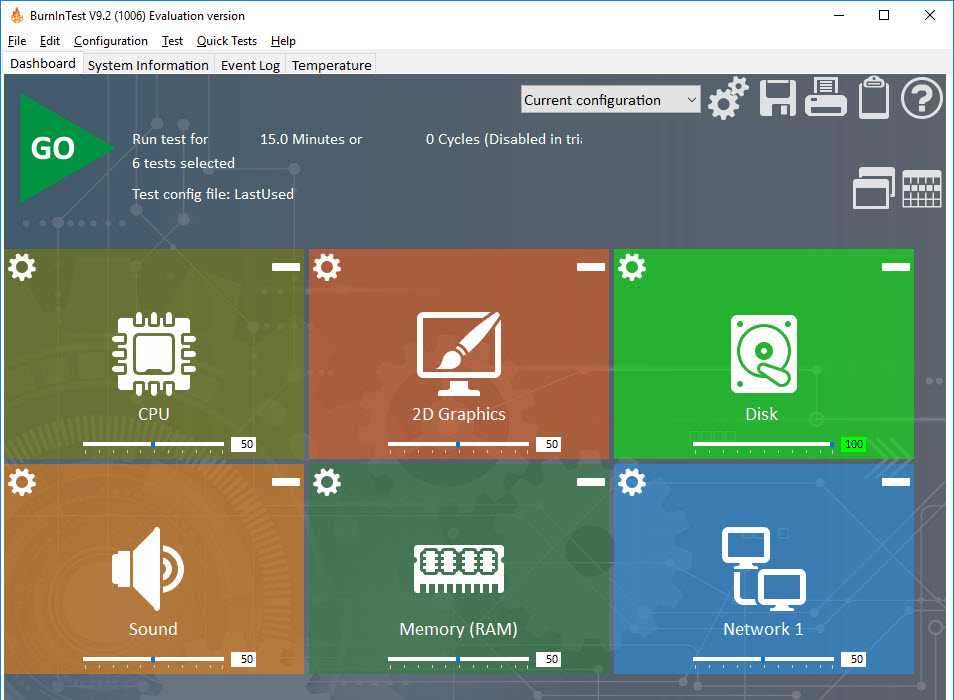Open test preferences via double-gear icon
Image resolution: width=954 pixels, height=700 pixels.
[728, 98]
